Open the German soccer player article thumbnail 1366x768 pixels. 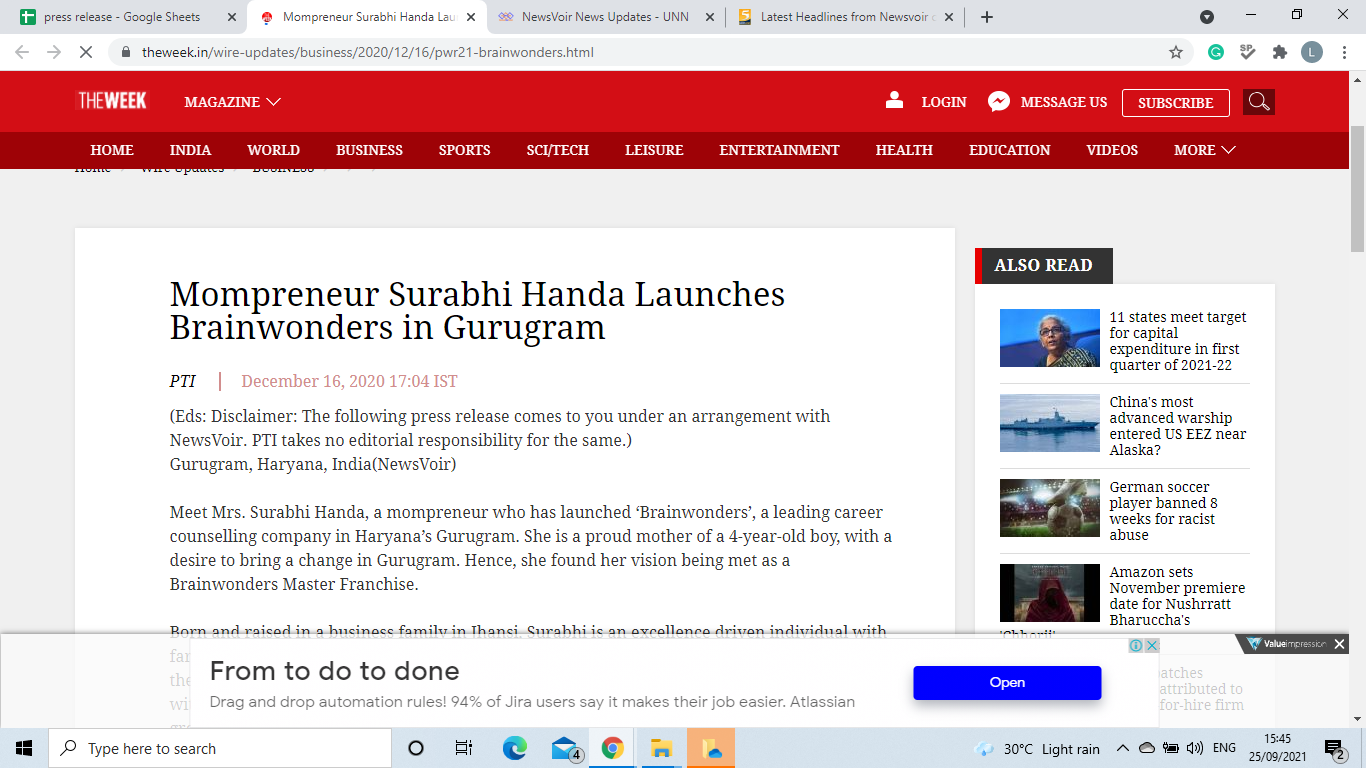click(x=1049, y=508)
